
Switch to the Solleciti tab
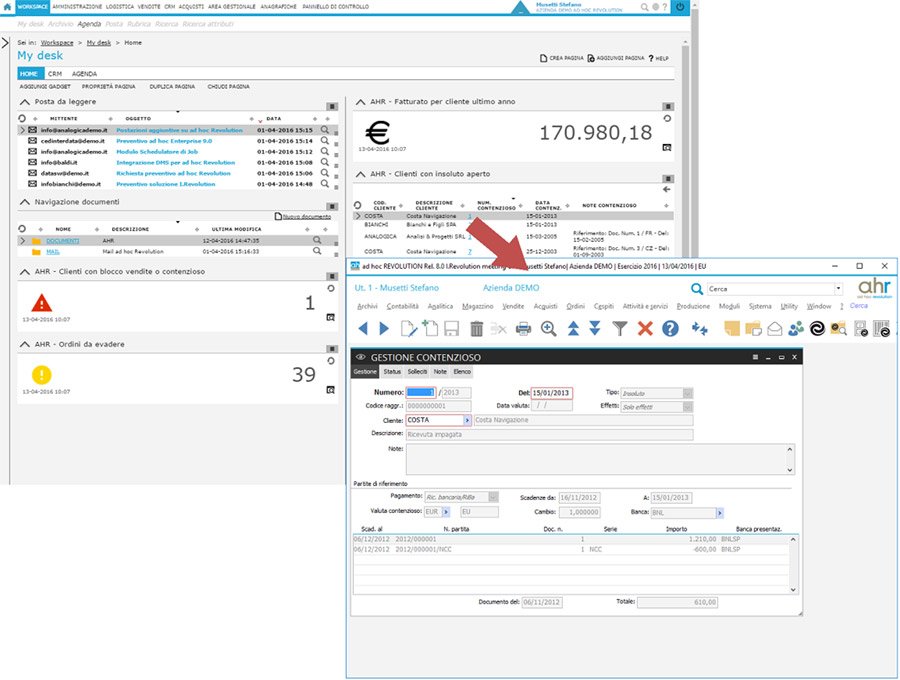coord(416,372)
